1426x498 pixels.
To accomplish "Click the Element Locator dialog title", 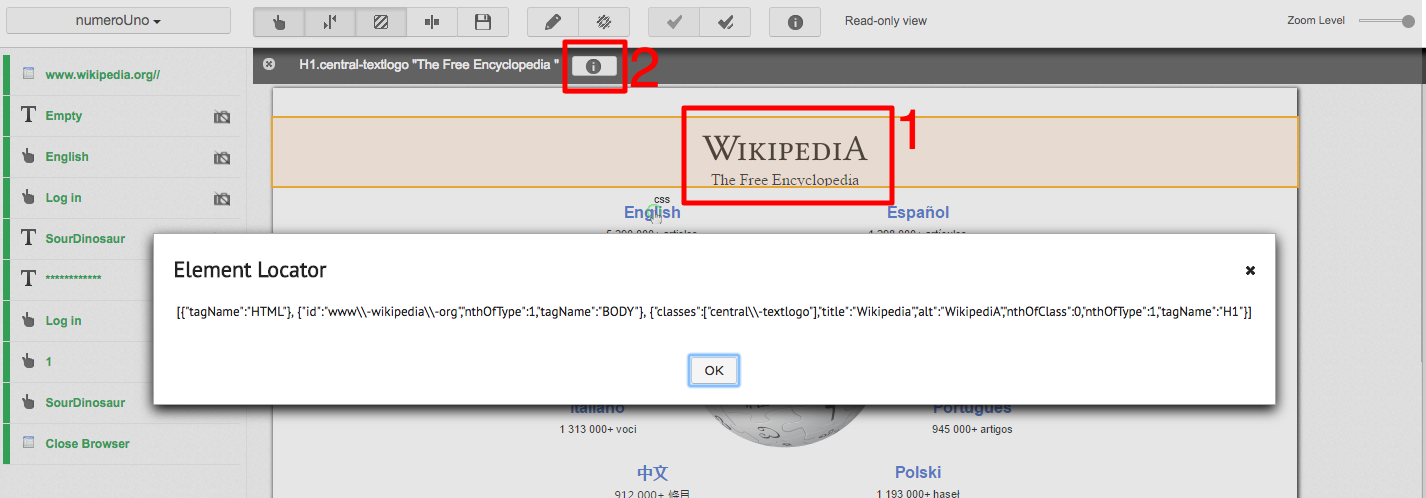I will pos(250,269).
